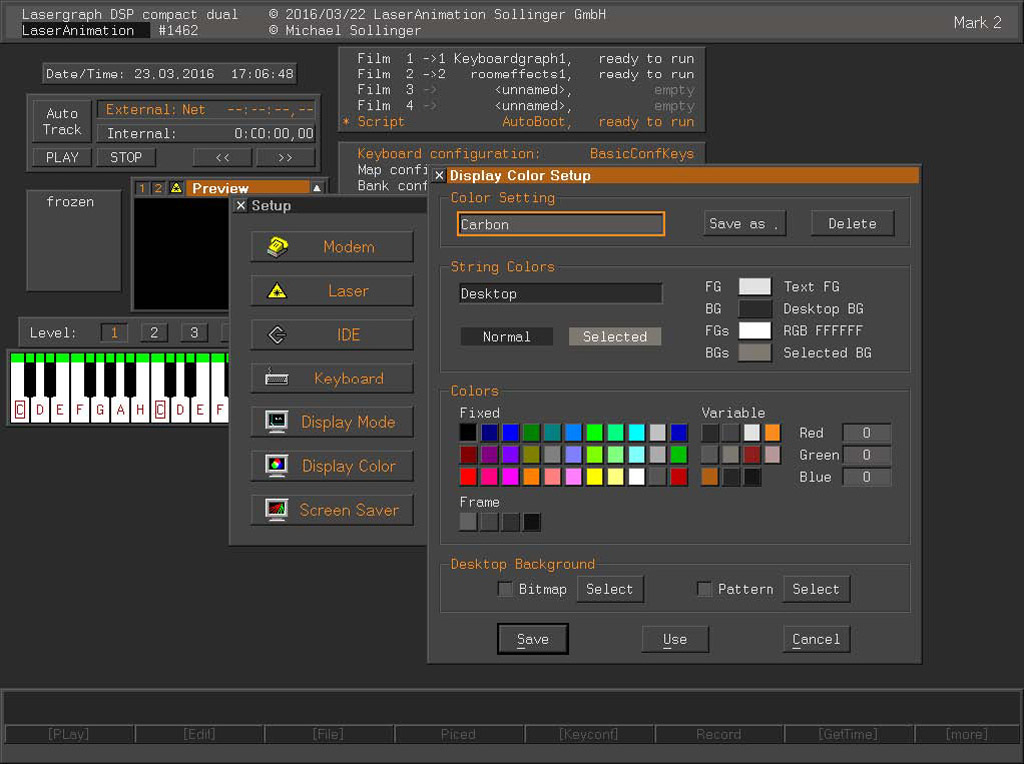Click the Display Color monitor icon
The image size is (1024, 764).
pos(277,466)
